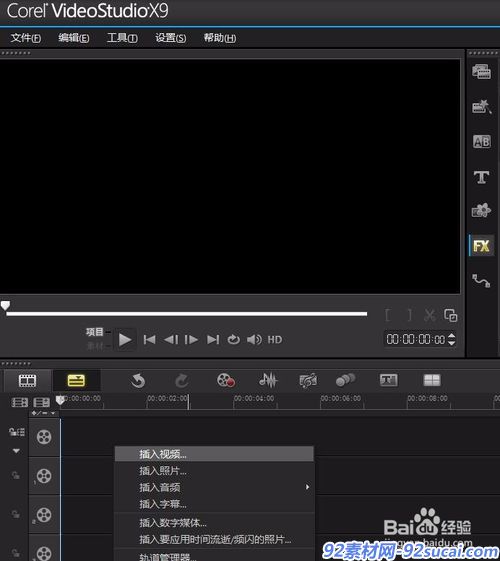Open the 帮助 (Help) menu

coord(220,38)
